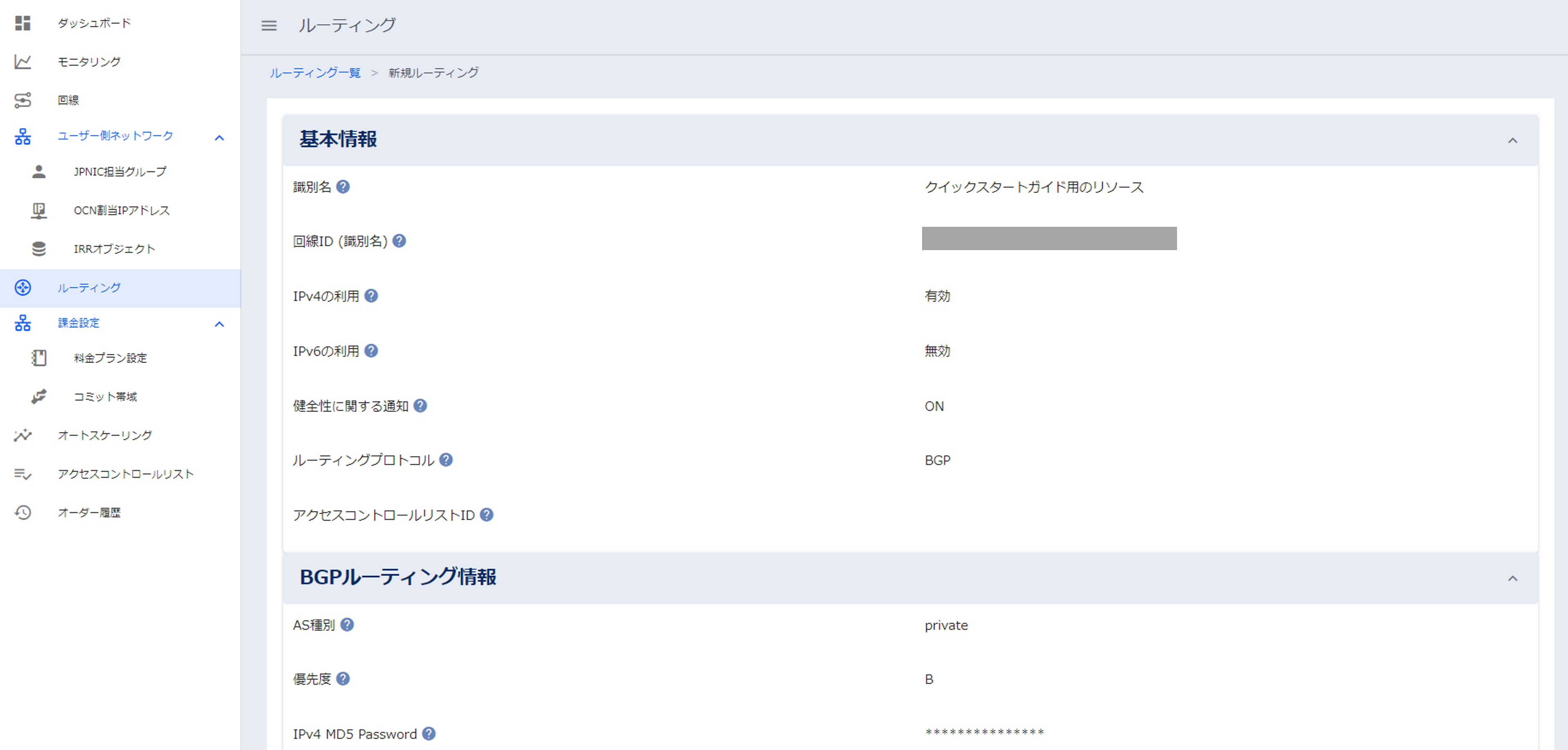This screenshot has width=1568, height=750.
Task: Select ルーティング in the sidebar
Action: (x=89, y=288)
